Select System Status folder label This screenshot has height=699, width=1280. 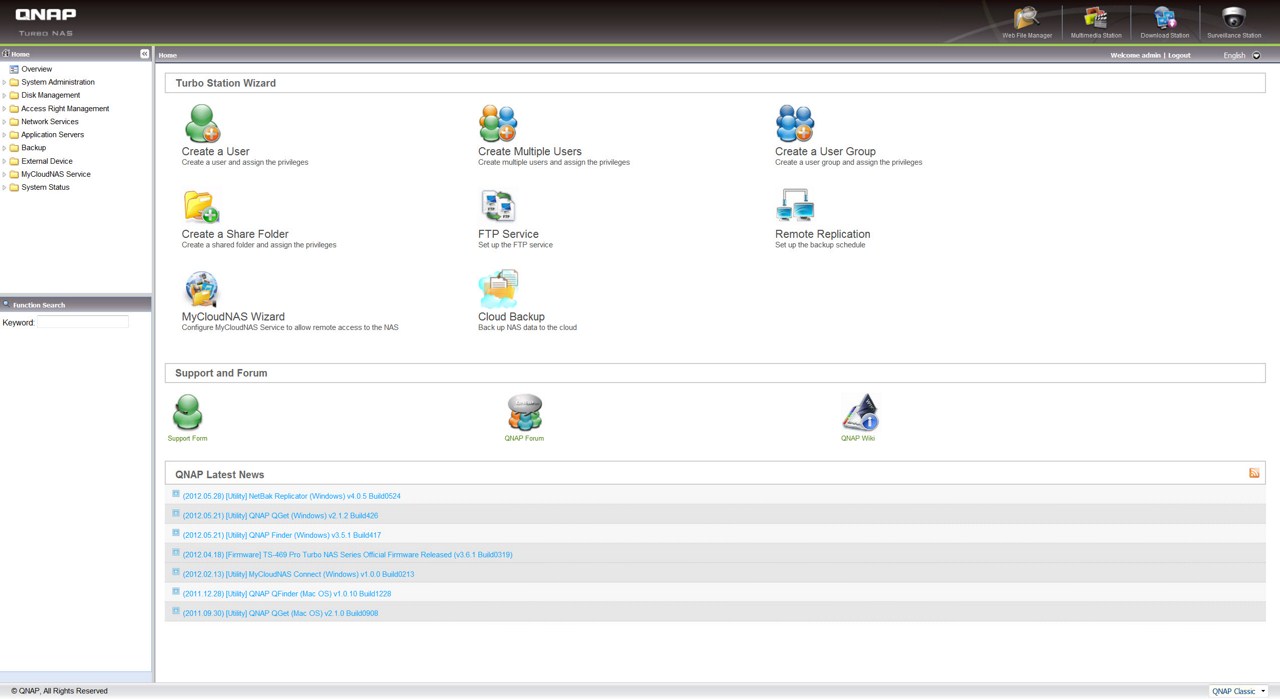pos(45,187)
